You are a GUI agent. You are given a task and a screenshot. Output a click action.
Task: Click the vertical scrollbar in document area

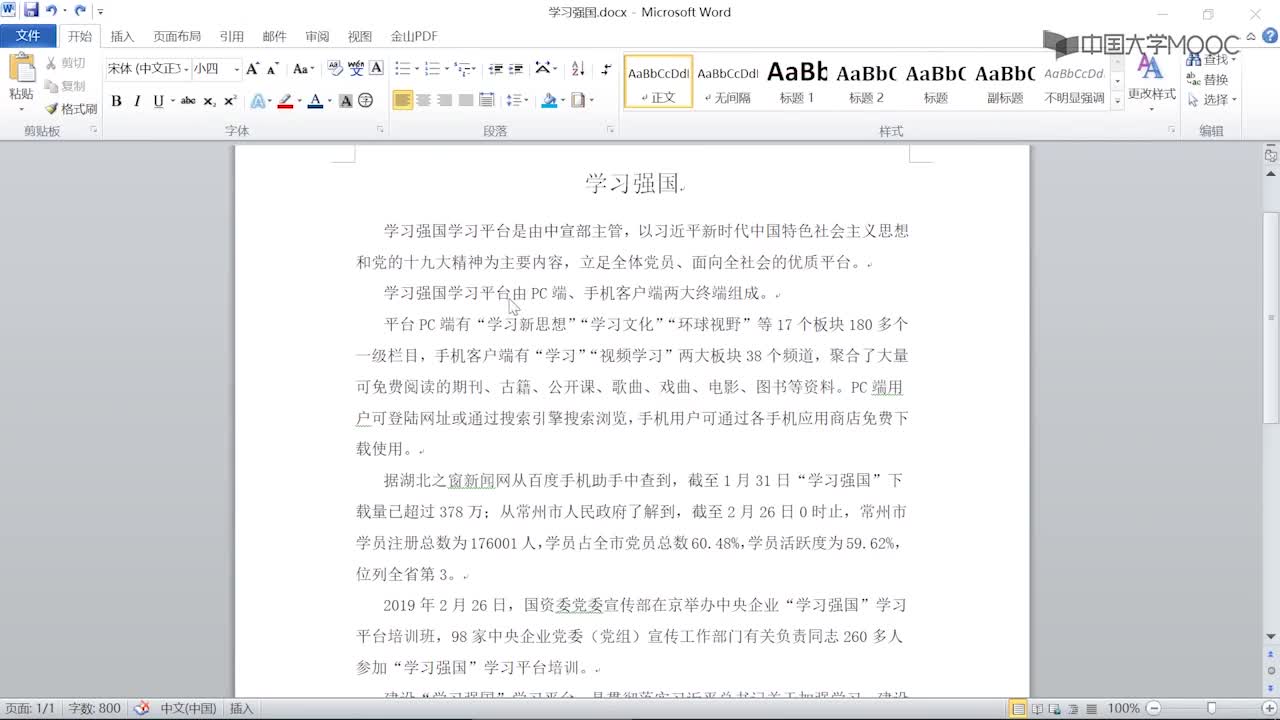(x=1271, y=318)
